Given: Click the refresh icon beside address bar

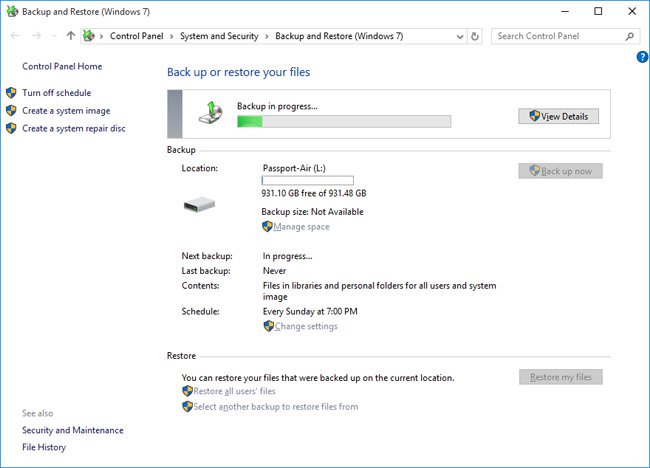Looking at the screenshot, I should pyautogui.click(x=474, y=36).
